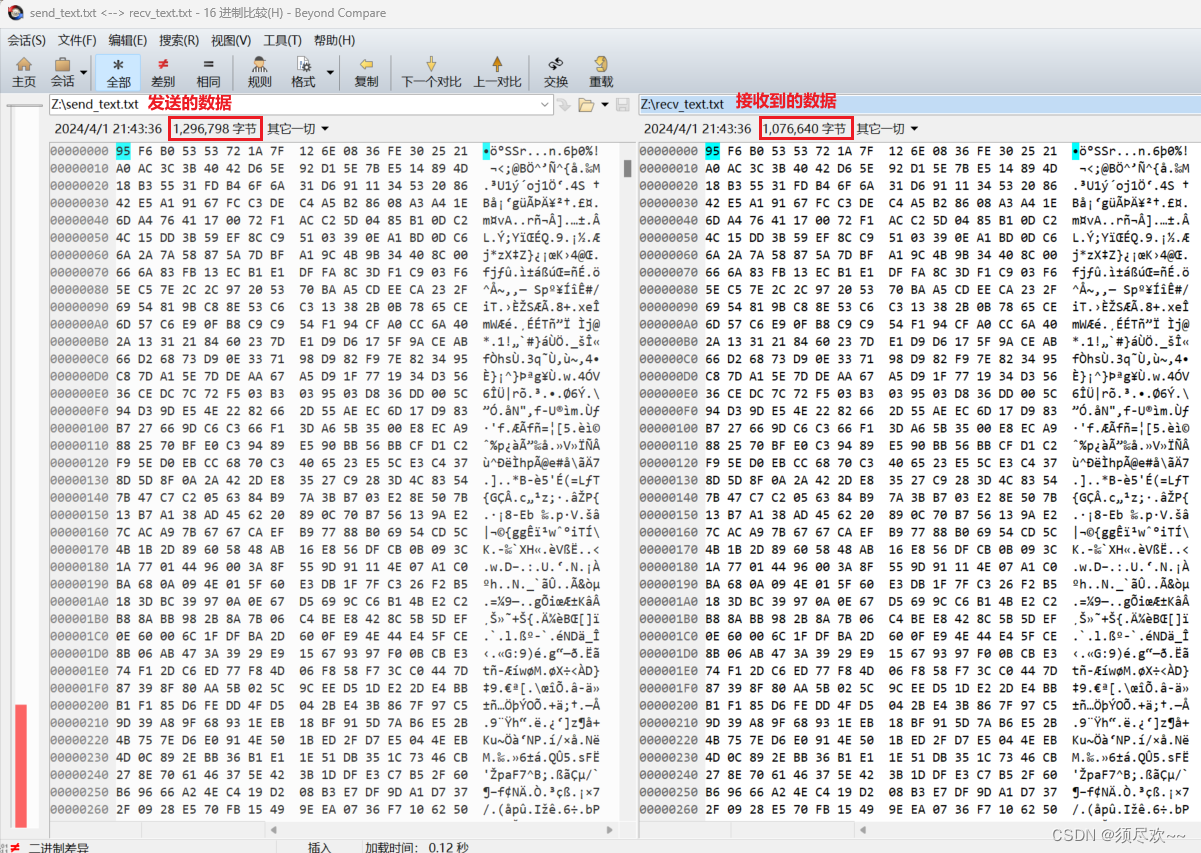The image size is (1201, 853).
Task: Toggle Show Differences (差别) filter
Action: pos(163,71)
